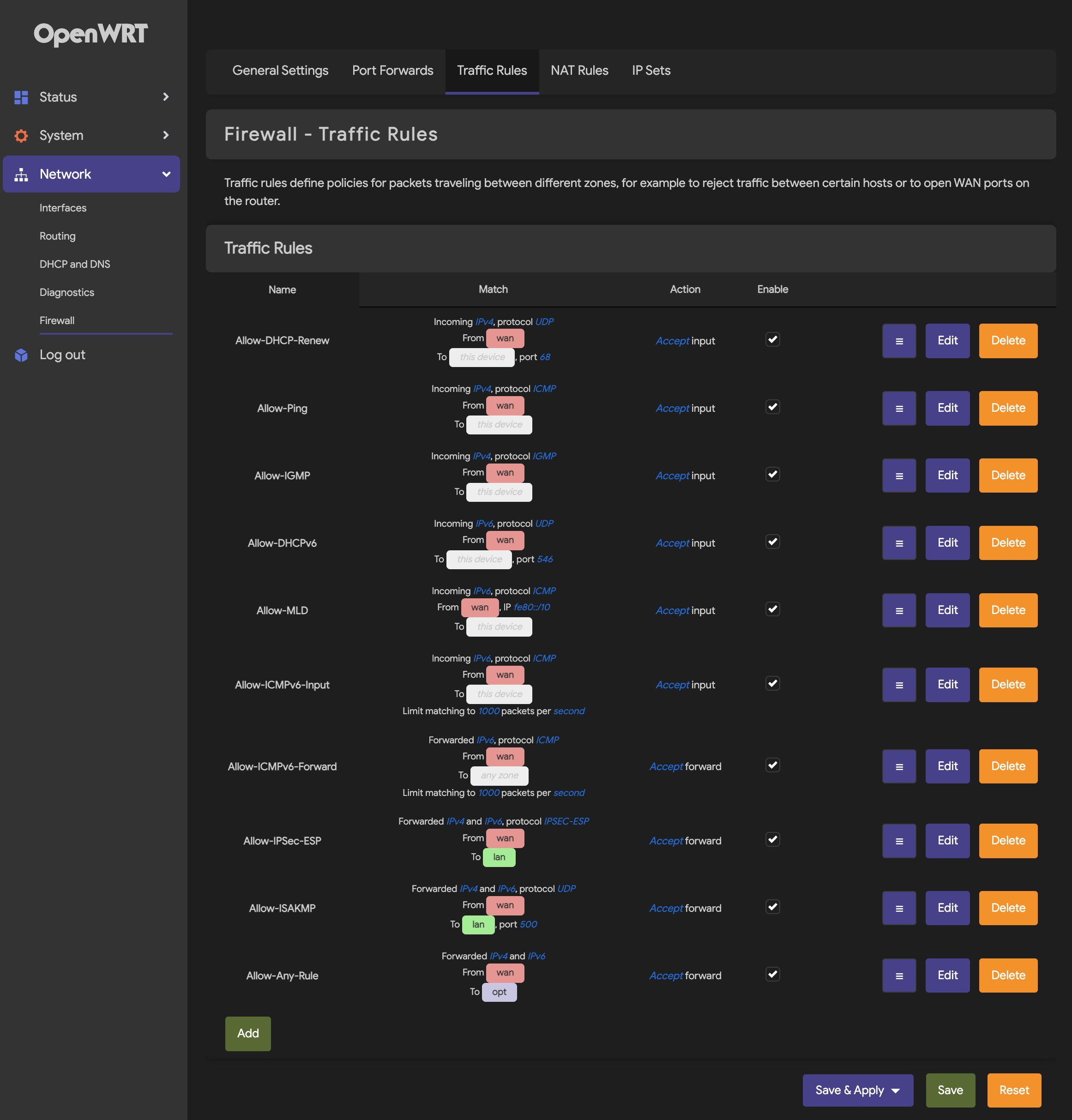Open DHCP and DNS submenu item
Screen dimensions: 1072x1120
point(75,264)
